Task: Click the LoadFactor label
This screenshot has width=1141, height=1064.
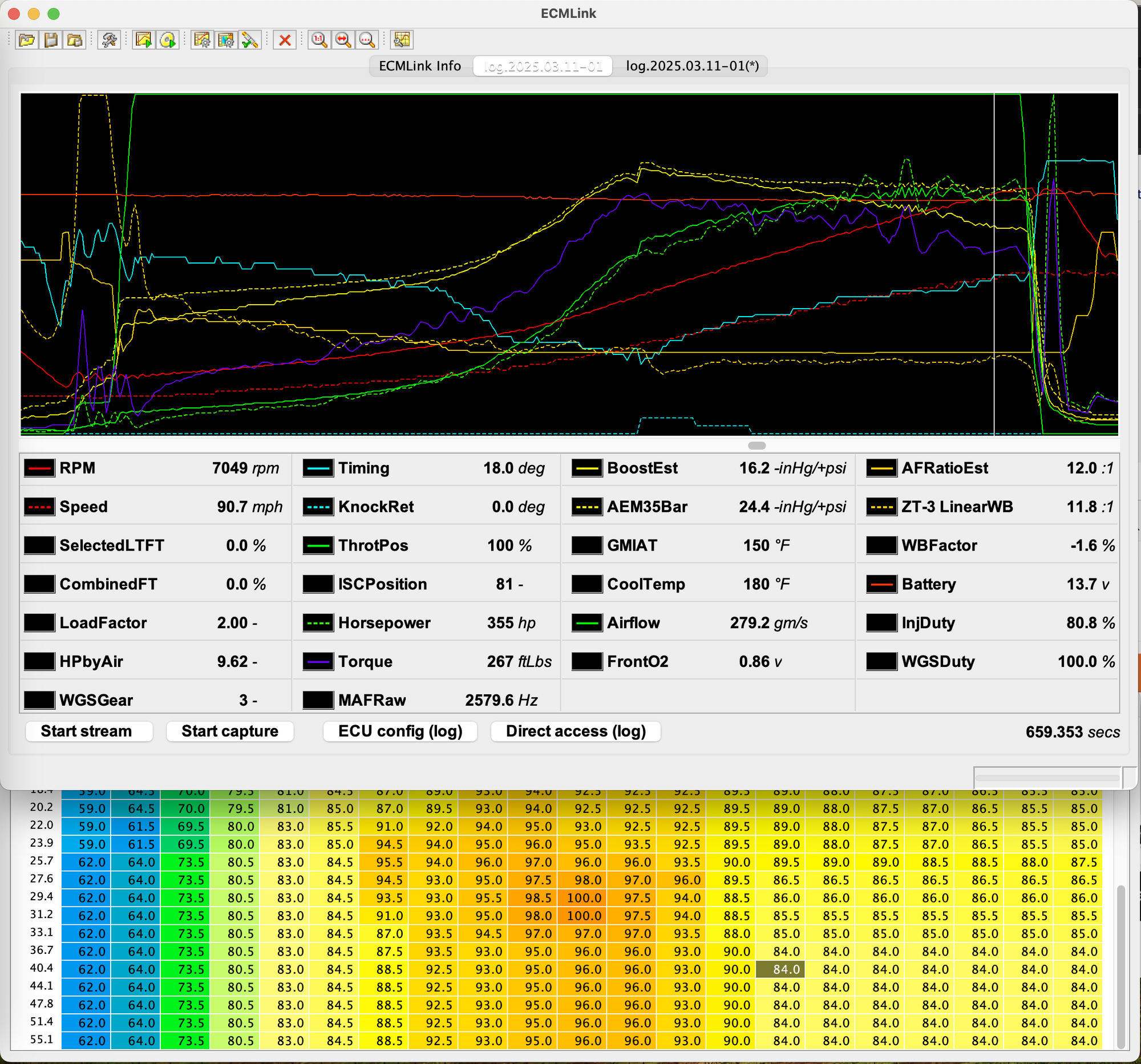Action: tap(103, 622)
